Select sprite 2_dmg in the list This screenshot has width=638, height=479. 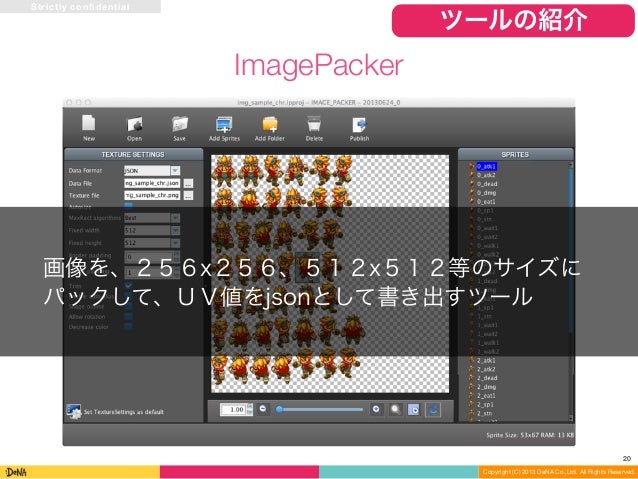[x=486, y=387]
